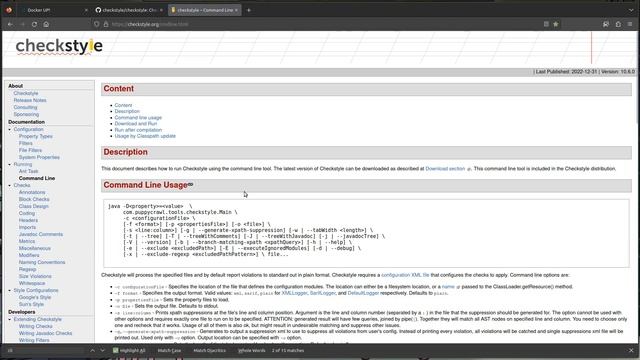Open File Filters in sidebar

coord(30,150)
